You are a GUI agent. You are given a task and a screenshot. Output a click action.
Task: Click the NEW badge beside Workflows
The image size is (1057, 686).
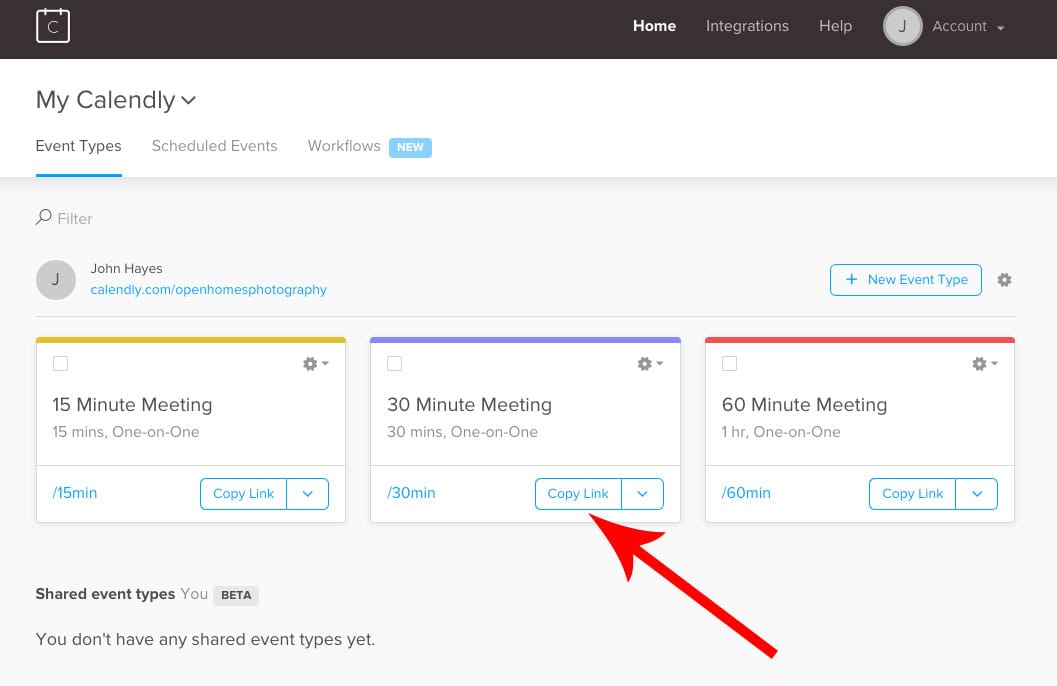[410, 147]
